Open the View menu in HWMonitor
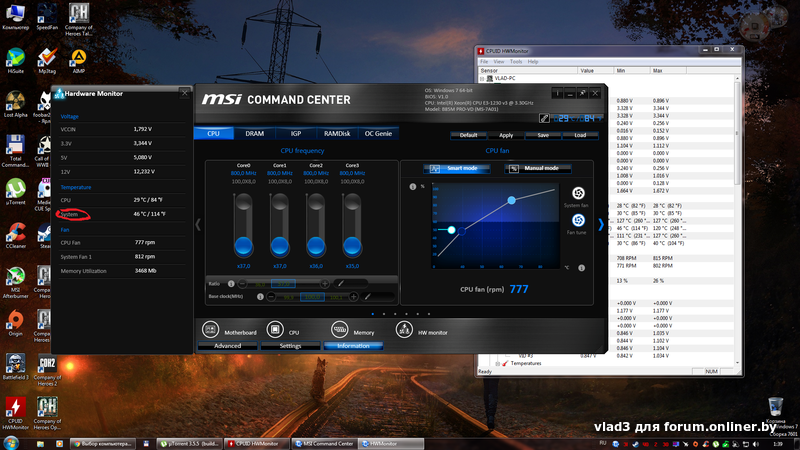800x450 pixels. [498, 62]
